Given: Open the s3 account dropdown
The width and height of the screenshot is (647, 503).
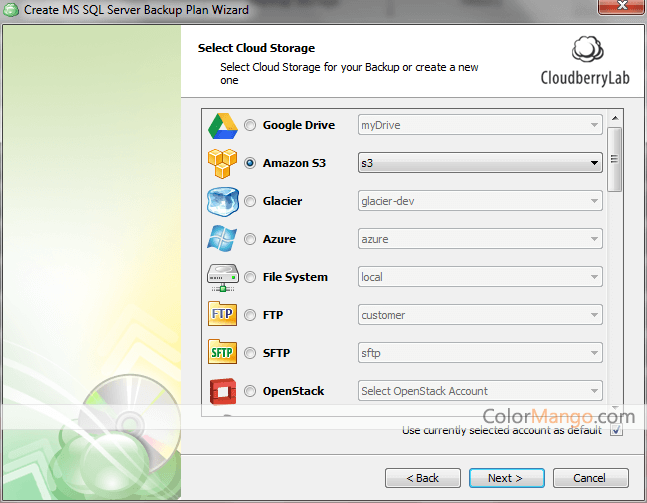Looking at the screenshot, I should pyautogui.click(x=480, y=163).
